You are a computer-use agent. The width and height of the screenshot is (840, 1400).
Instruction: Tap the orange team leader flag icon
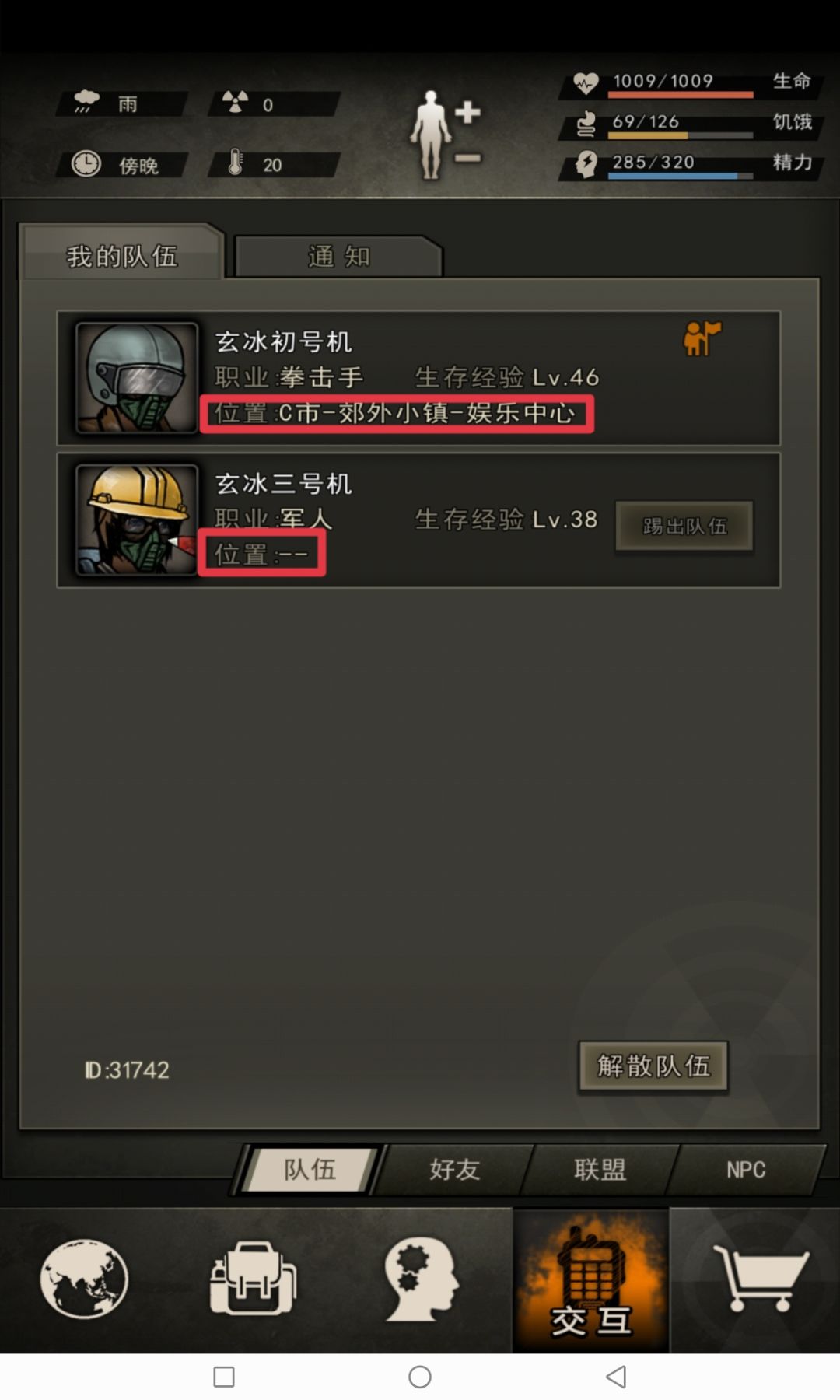(702, 339)
